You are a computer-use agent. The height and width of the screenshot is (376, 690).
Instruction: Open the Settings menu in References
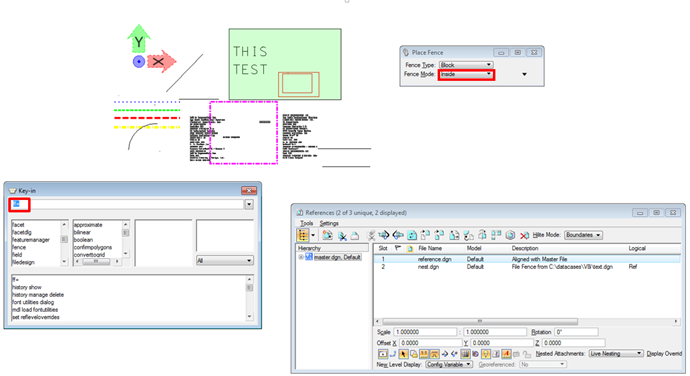click(x=329, y=223)
